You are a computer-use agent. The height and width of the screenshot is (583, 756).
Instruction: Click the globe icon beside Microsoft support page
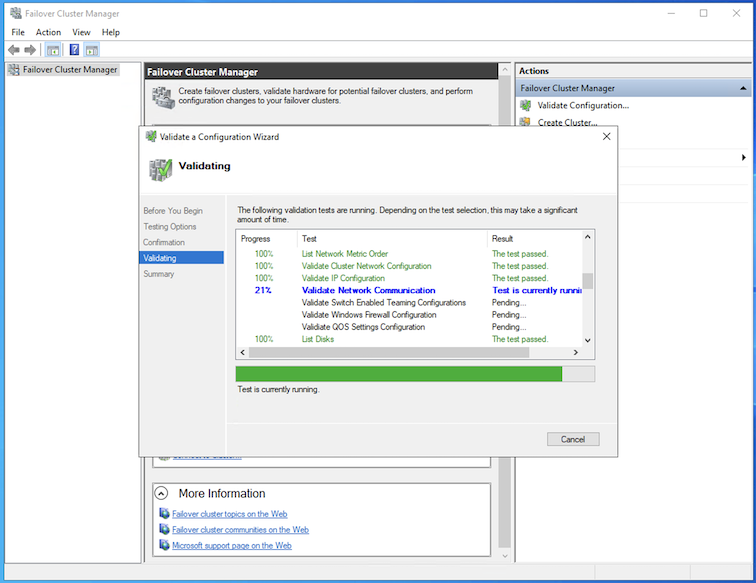click(164, 545)
